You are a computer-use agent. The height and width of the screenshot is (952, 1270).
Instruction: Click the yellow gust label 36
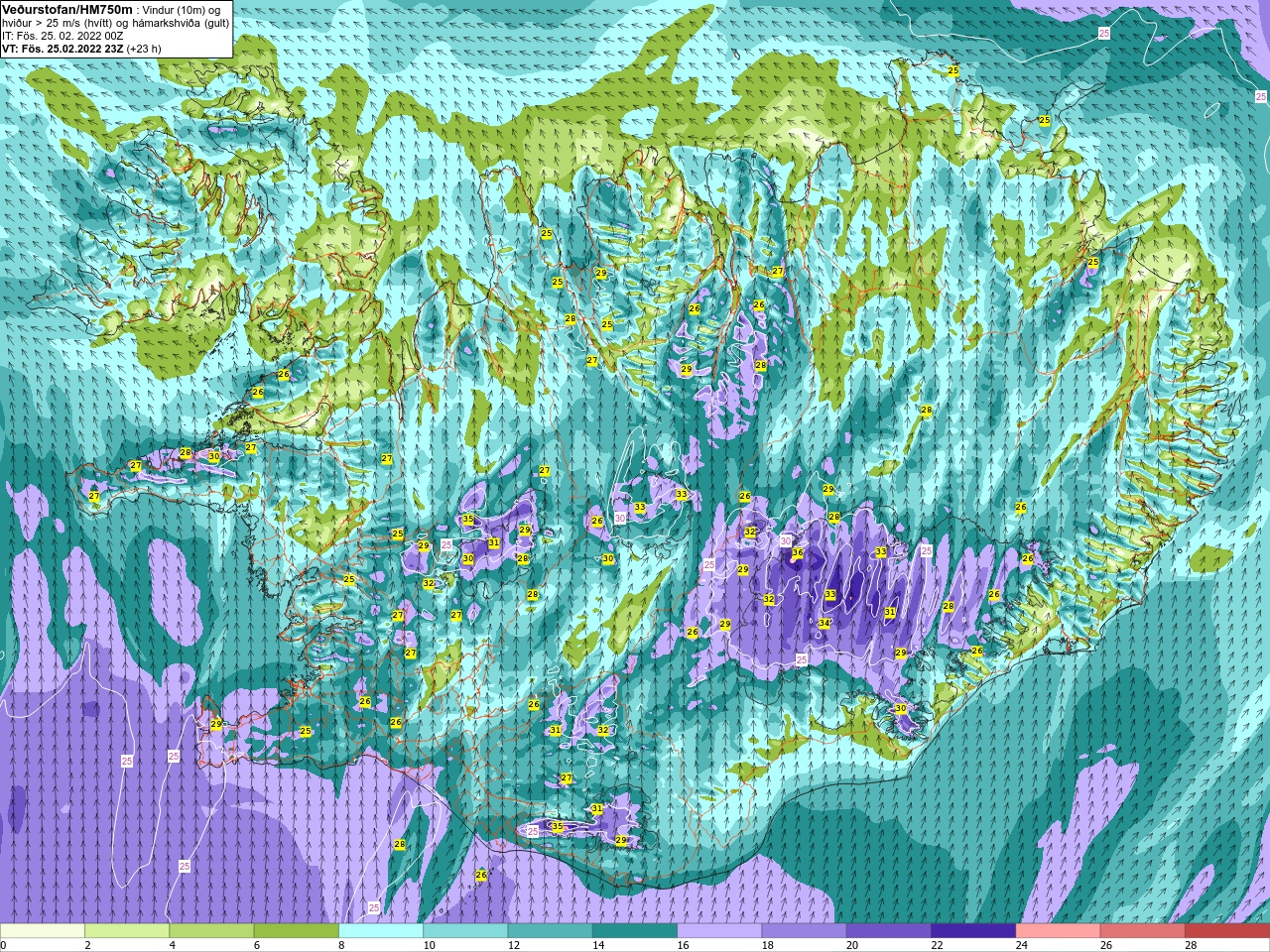(x=798, y=552)
